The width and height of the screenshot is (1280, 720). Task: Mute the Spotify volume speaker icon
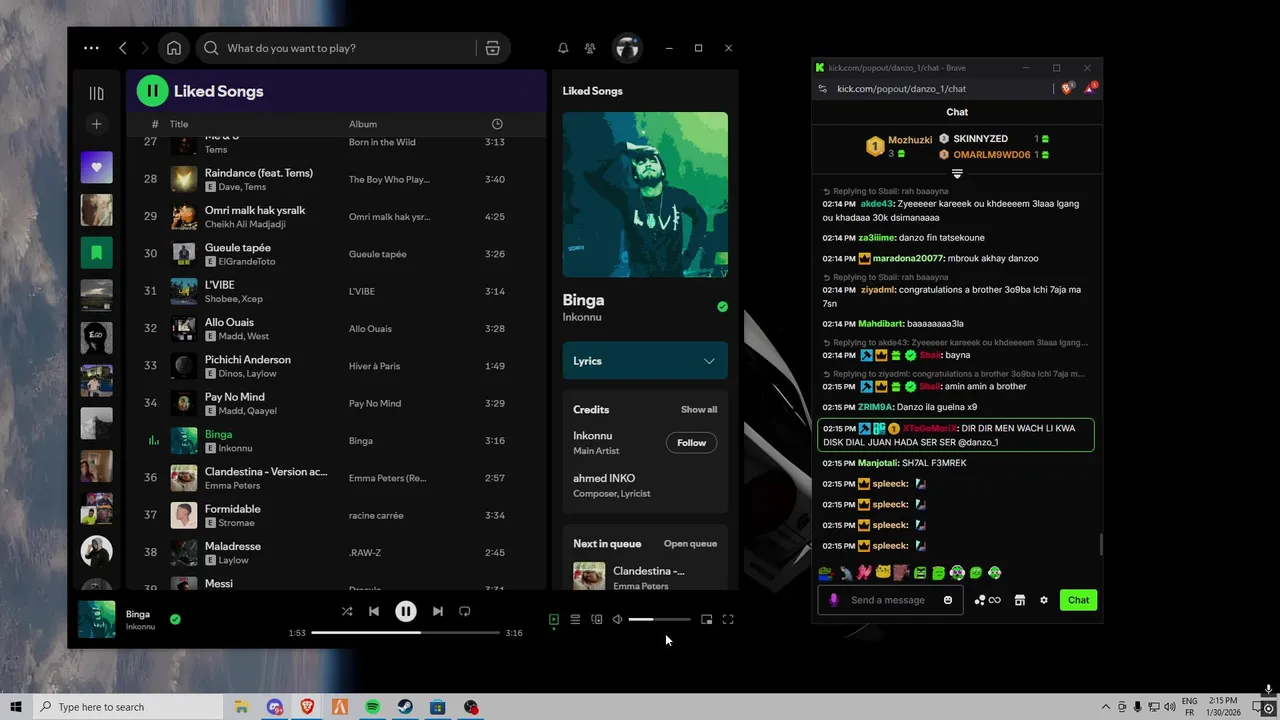coord(617,619)
